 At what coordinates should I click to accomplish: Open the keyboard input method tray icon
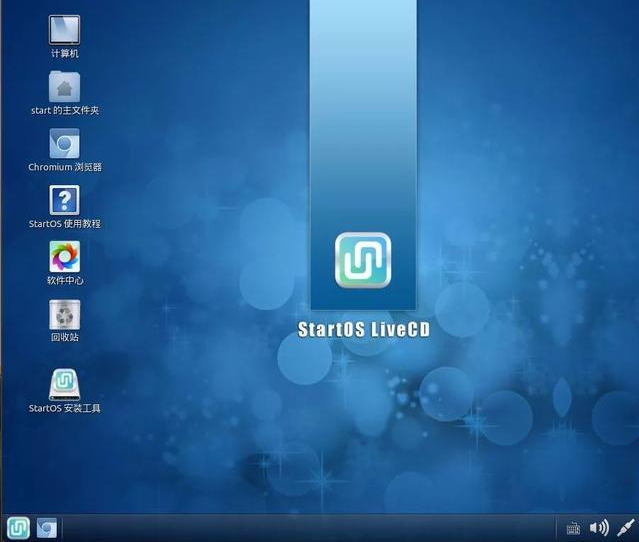point(573,528)
